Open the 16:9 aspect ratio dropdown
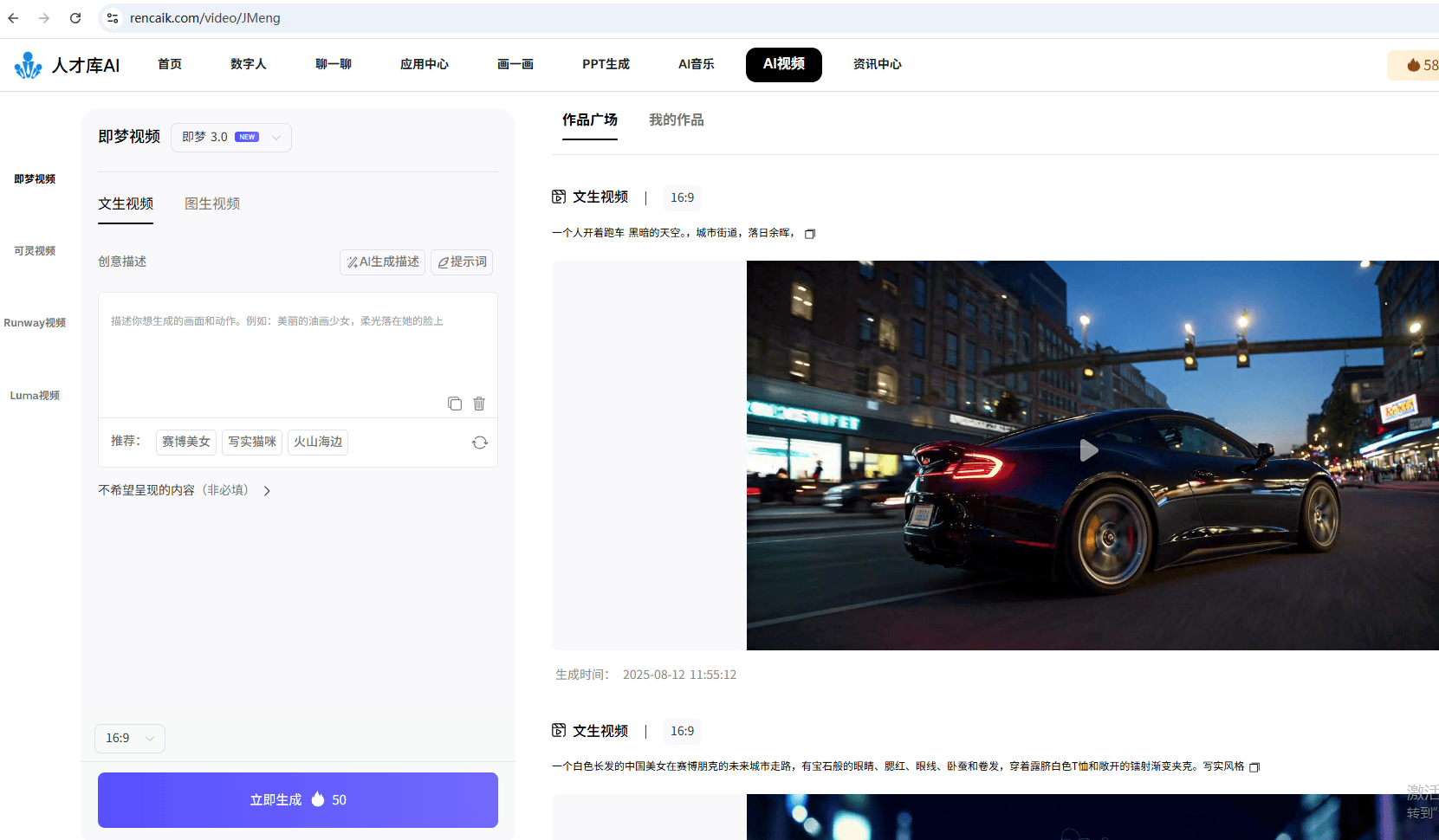 click(x=130, y=739)
